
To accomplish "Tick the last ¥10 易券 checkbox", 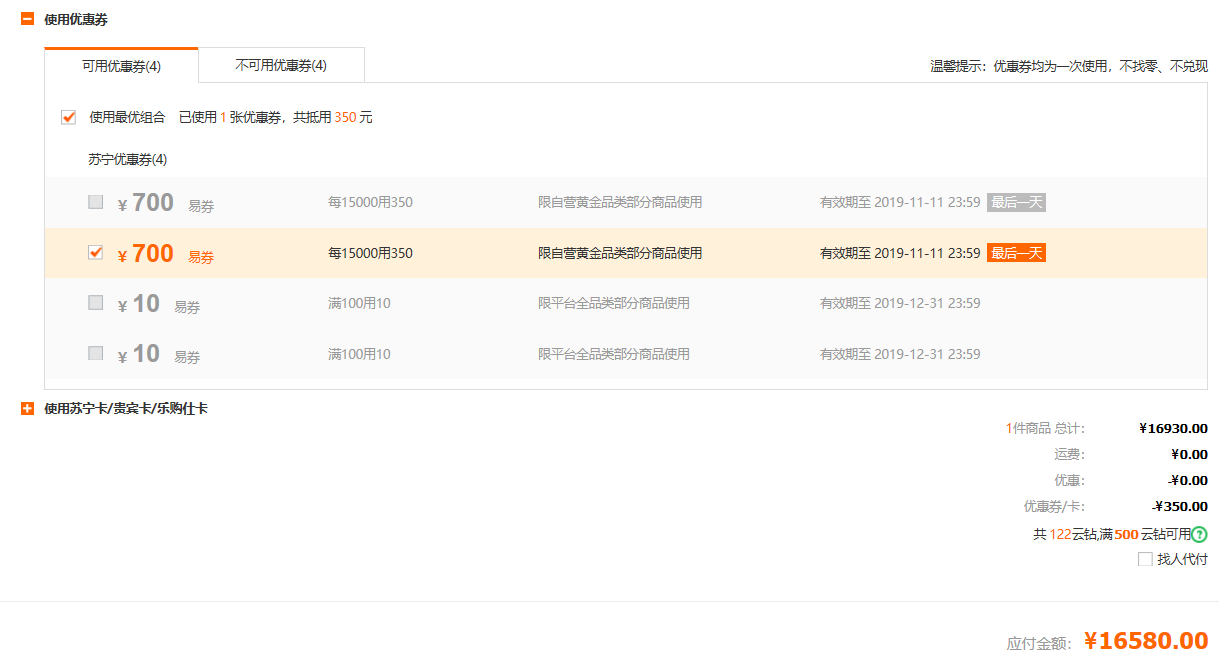I will tap(95, 352).
